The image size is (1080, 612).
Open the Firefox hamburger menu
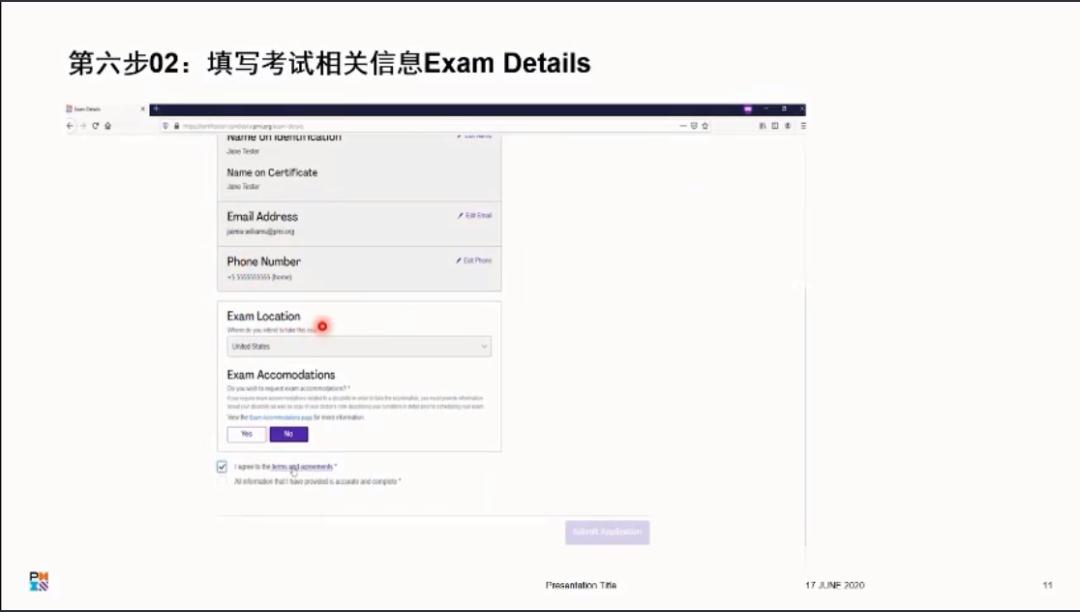(804, 126)
